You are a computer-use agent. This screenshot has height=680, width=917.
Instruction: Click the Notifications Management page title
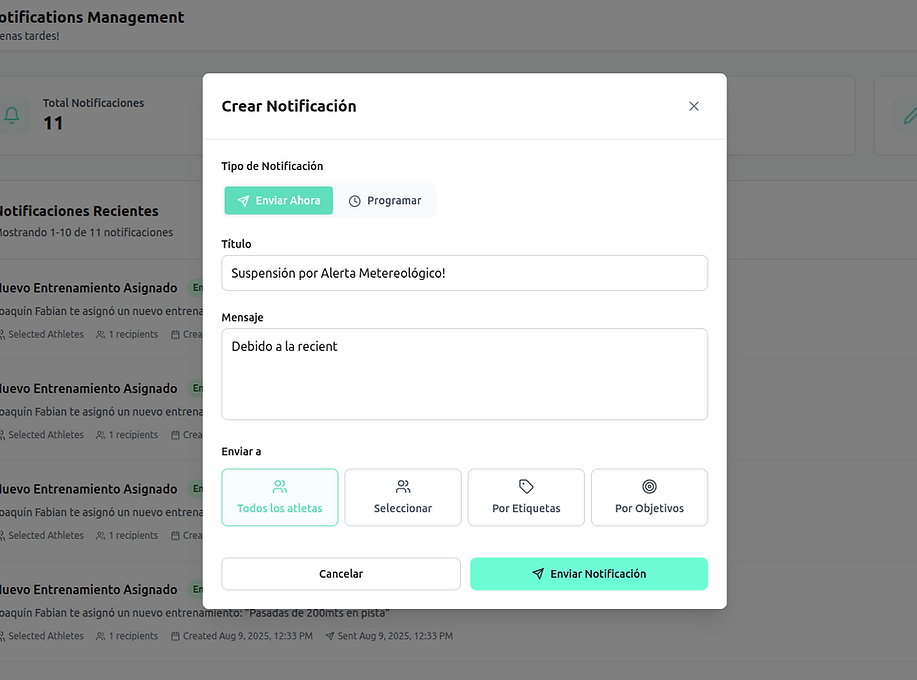(x=92, y=18)
